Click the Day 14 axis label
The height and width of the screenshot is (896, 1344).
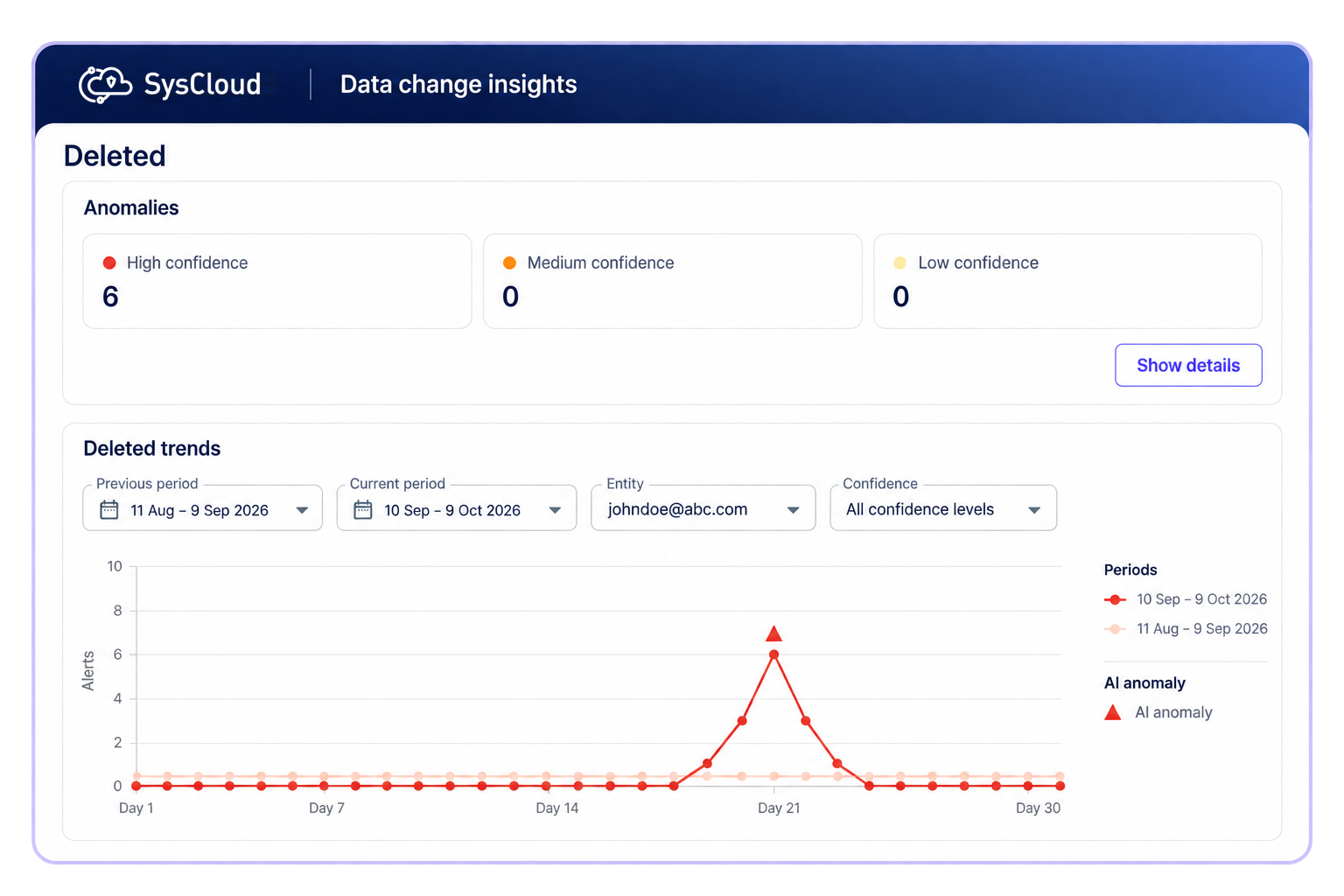coord(557,808)
